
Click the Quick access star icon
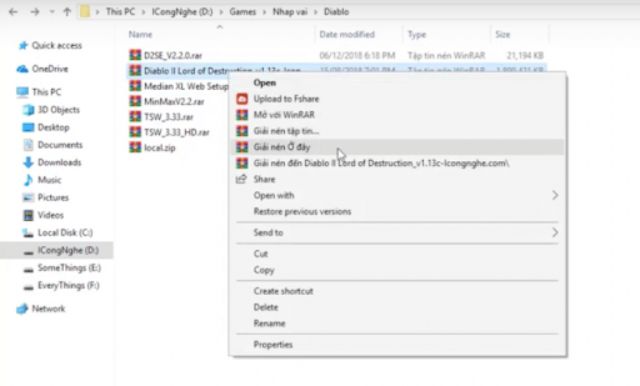click(23, 45)
